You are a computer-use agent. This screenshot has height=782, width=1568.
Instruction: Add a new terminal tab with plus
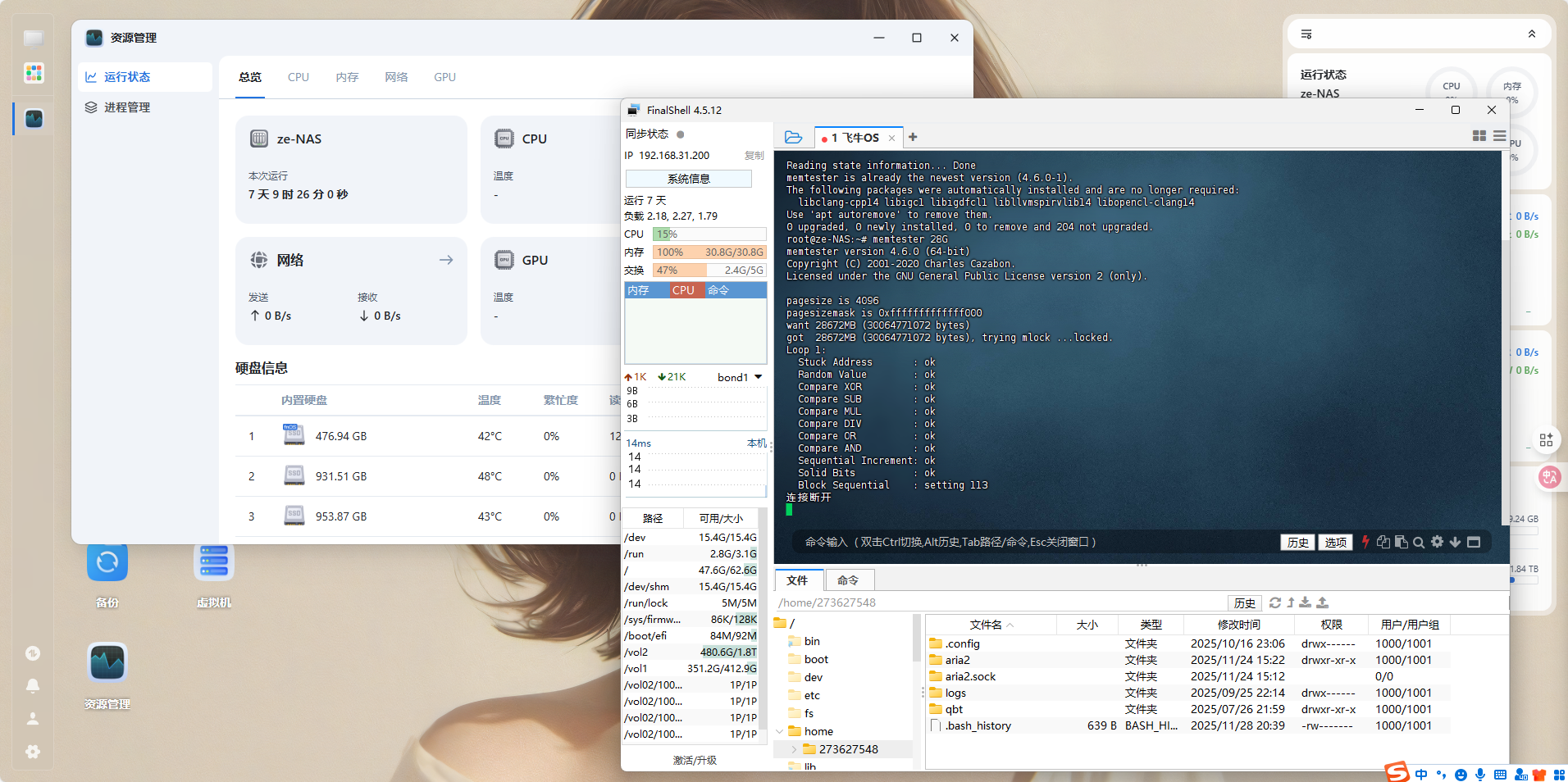913,137
